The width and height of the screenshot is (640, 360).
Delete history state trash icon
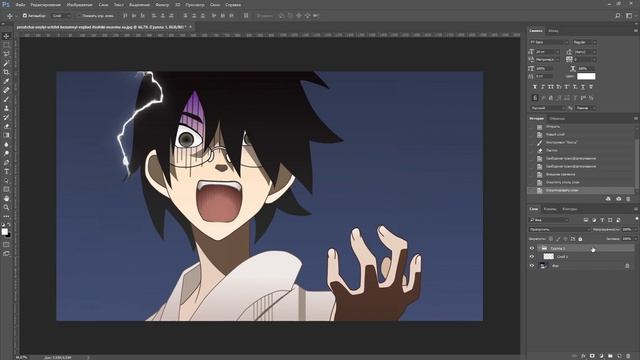[x=628, y=199]
